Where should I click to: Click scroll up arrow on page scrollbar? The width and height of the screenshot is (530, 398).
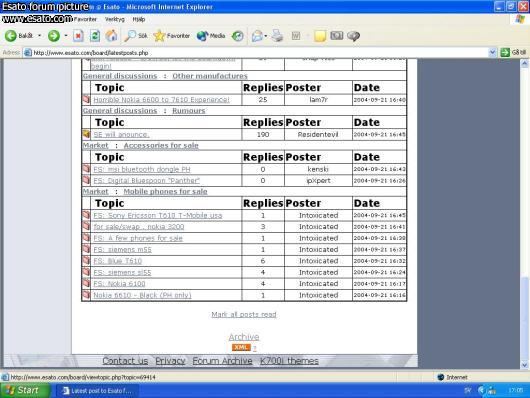tap(524, 63)
